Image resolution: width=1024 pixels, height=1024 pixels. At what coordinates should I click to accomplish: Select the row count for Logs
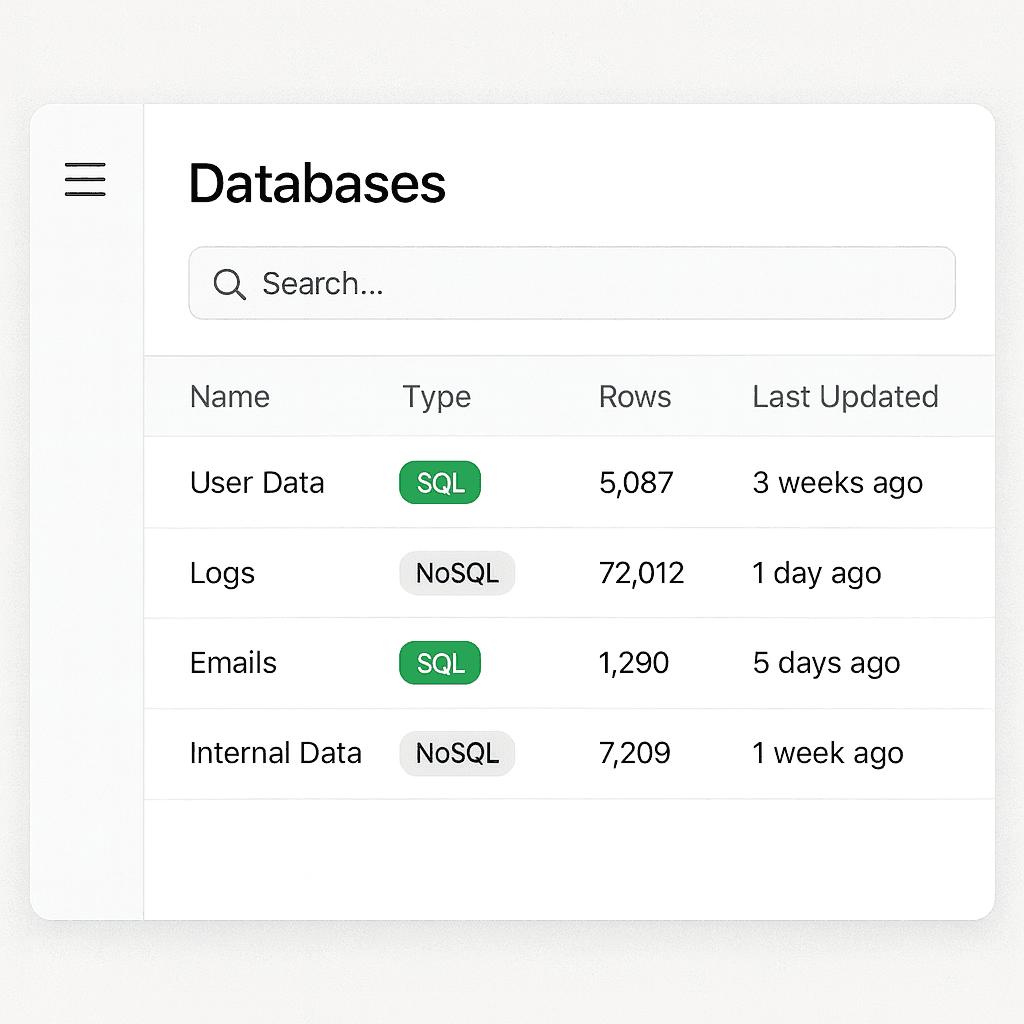click(x=641, y=573)
